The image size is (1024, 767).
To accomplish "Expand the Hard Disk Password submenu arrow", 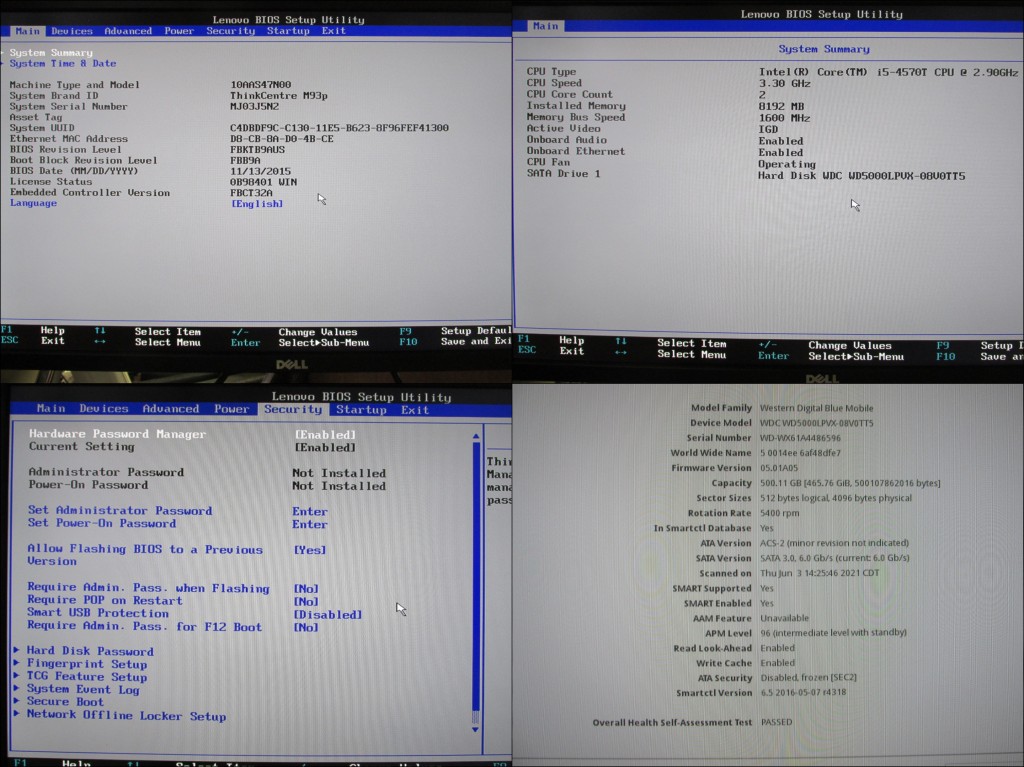I will pos(17,651).
